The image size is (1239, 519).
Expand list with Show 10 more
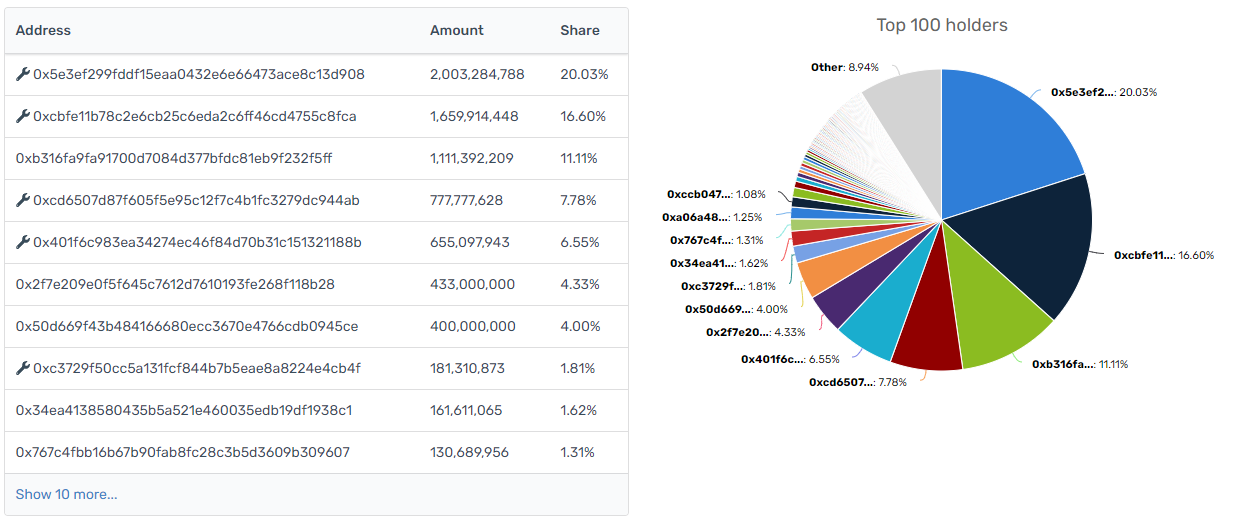point(66,494)
